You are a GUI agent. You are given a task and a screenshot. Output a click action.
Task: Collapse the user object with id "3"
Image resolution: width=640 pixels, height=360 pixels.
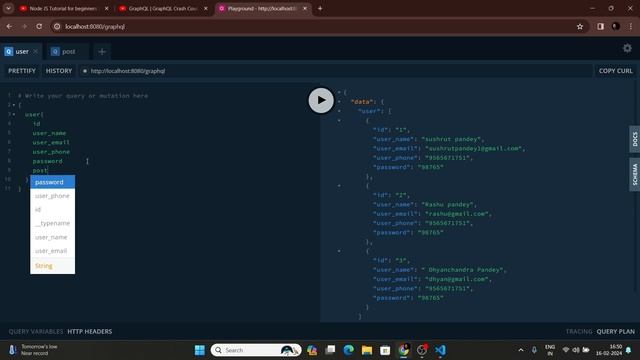pyautogui.click(x=339, y=251)
